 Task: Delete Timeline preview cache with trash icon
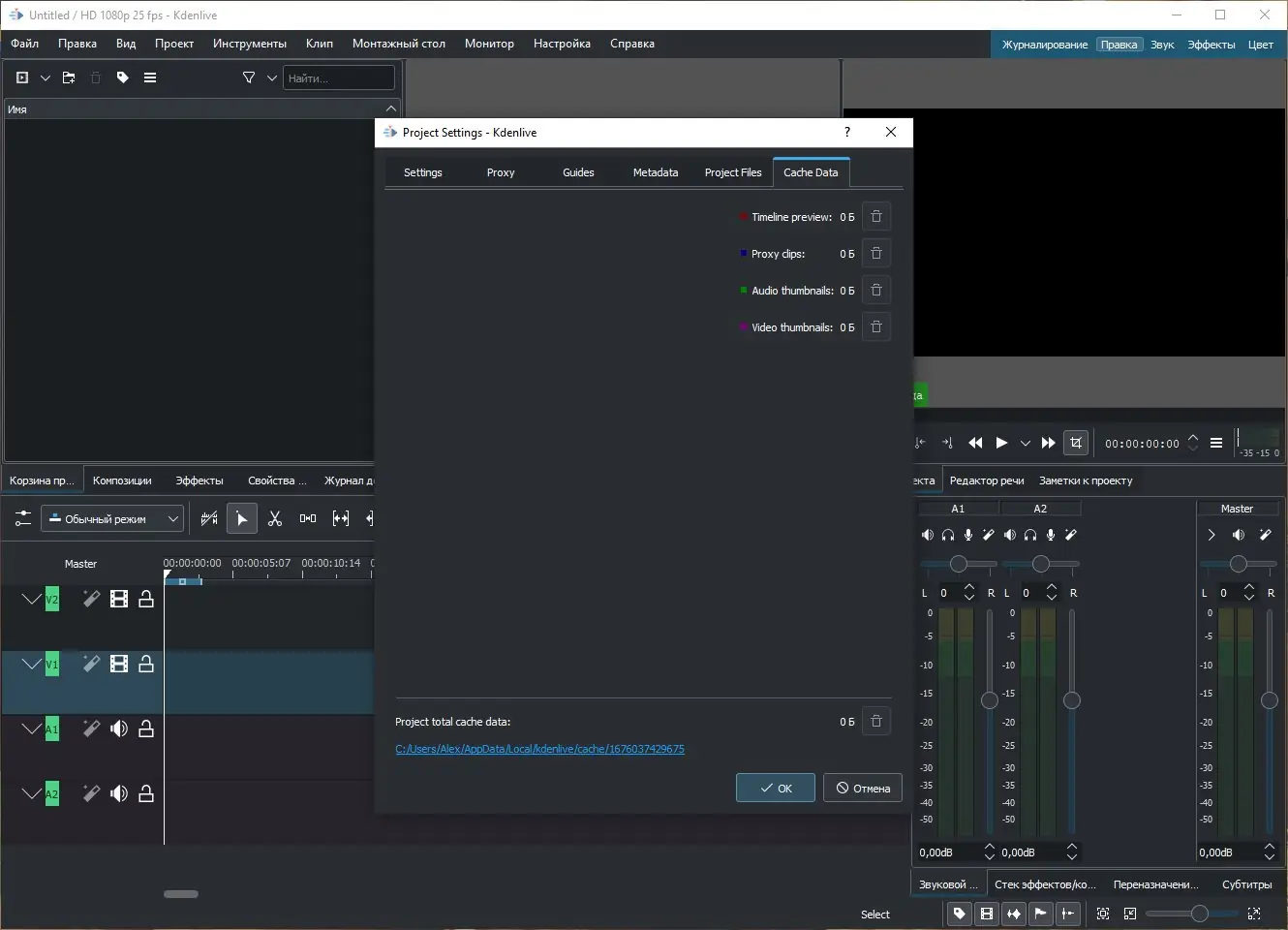coord(876,217)
